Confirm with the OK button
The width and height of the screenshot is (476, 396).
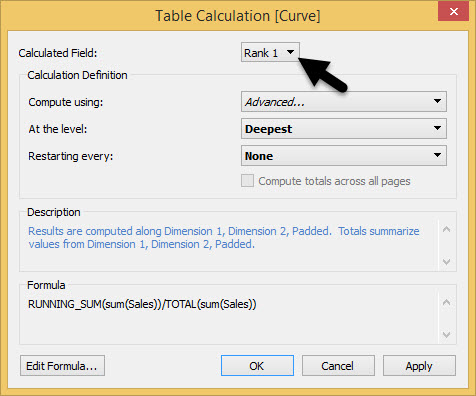click(x=257, y=366)
